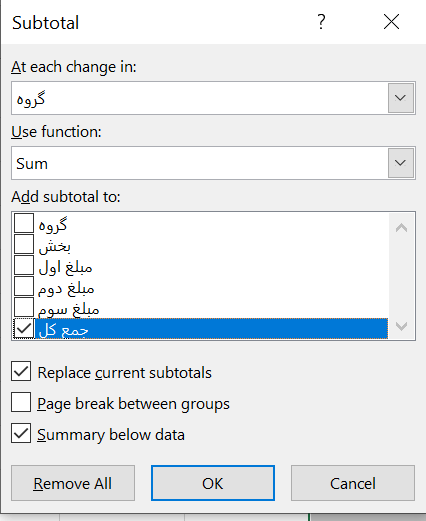Viewport: 426px width, 521px height.
Task: Close the Subtotal dialog
Action: [391, 22]
